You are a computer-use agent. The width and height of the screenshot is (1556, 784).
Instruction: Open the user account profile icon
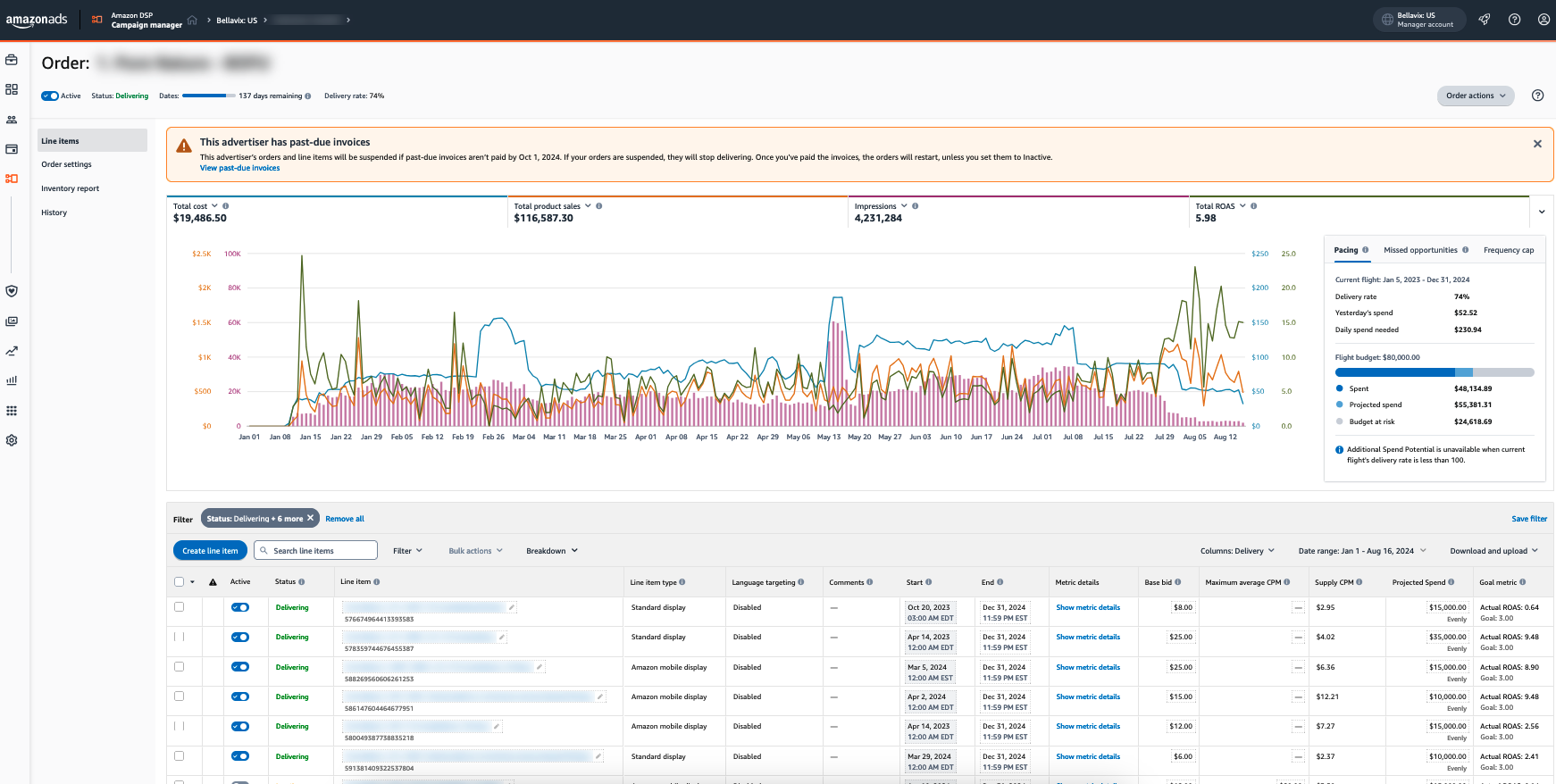[1543, 20]
